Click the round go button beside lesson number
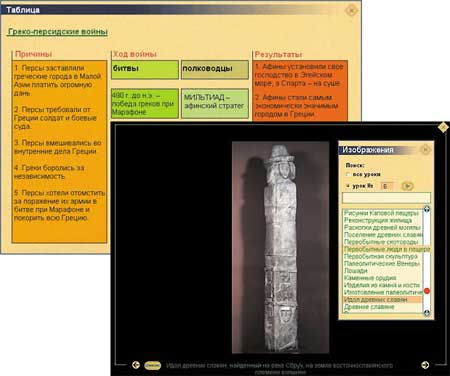The height and width of the screenshot is (376, 450). tap(407, 186)
